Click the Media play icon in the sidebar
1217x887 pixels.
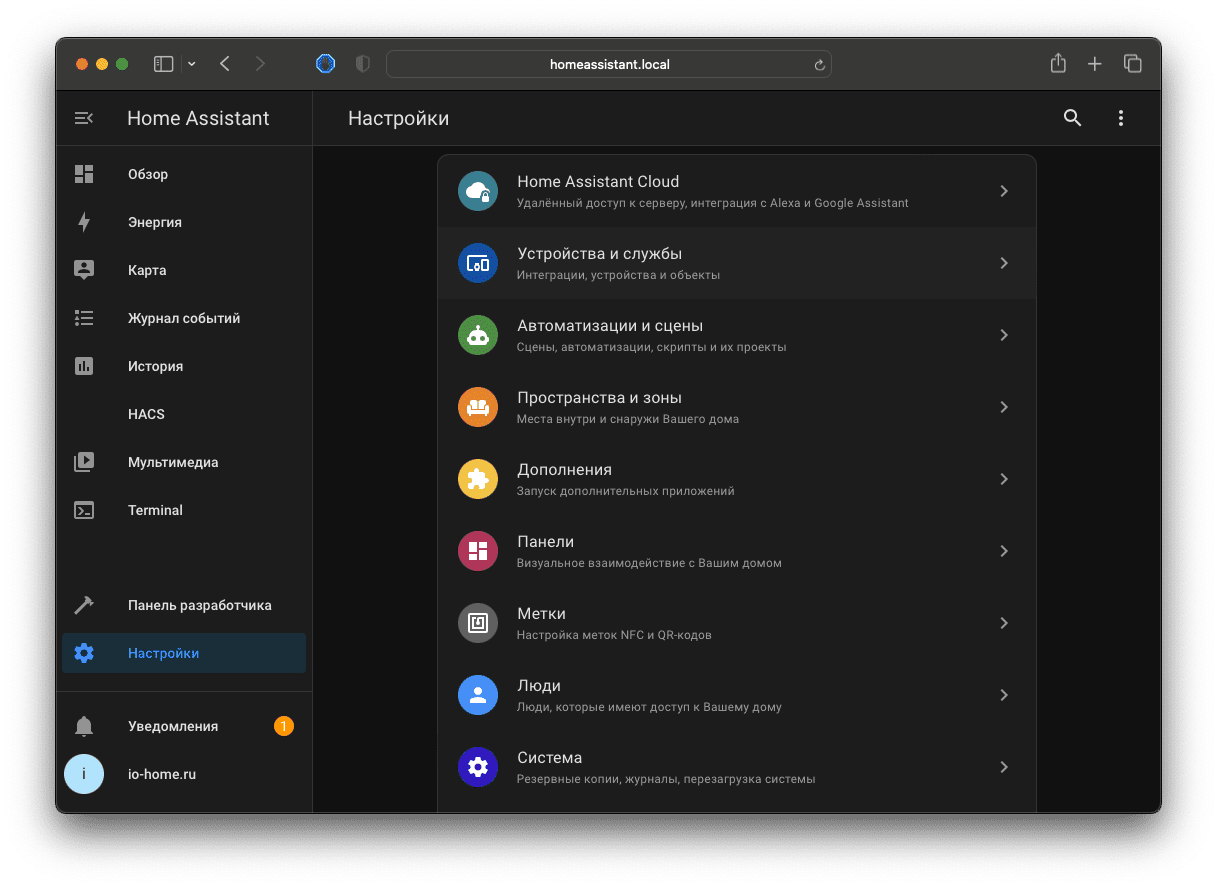point(84,462)
